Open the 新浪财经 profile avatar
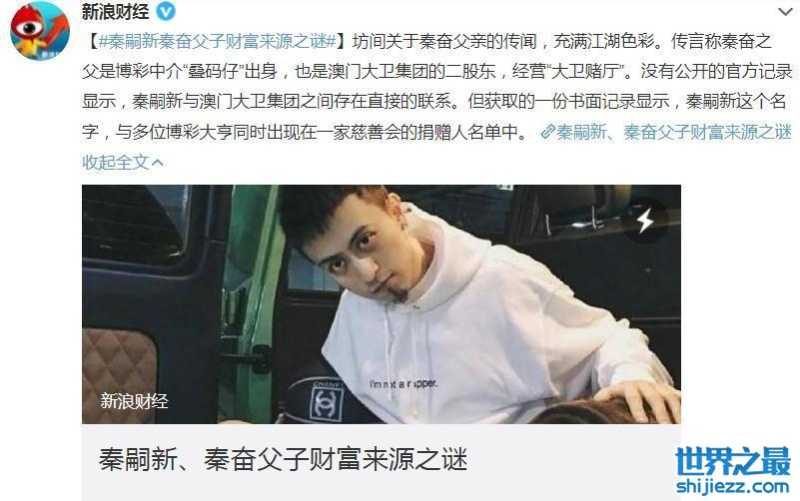This screenshot has width=800, height=501. pyautogui.click(x=40, y=30)
